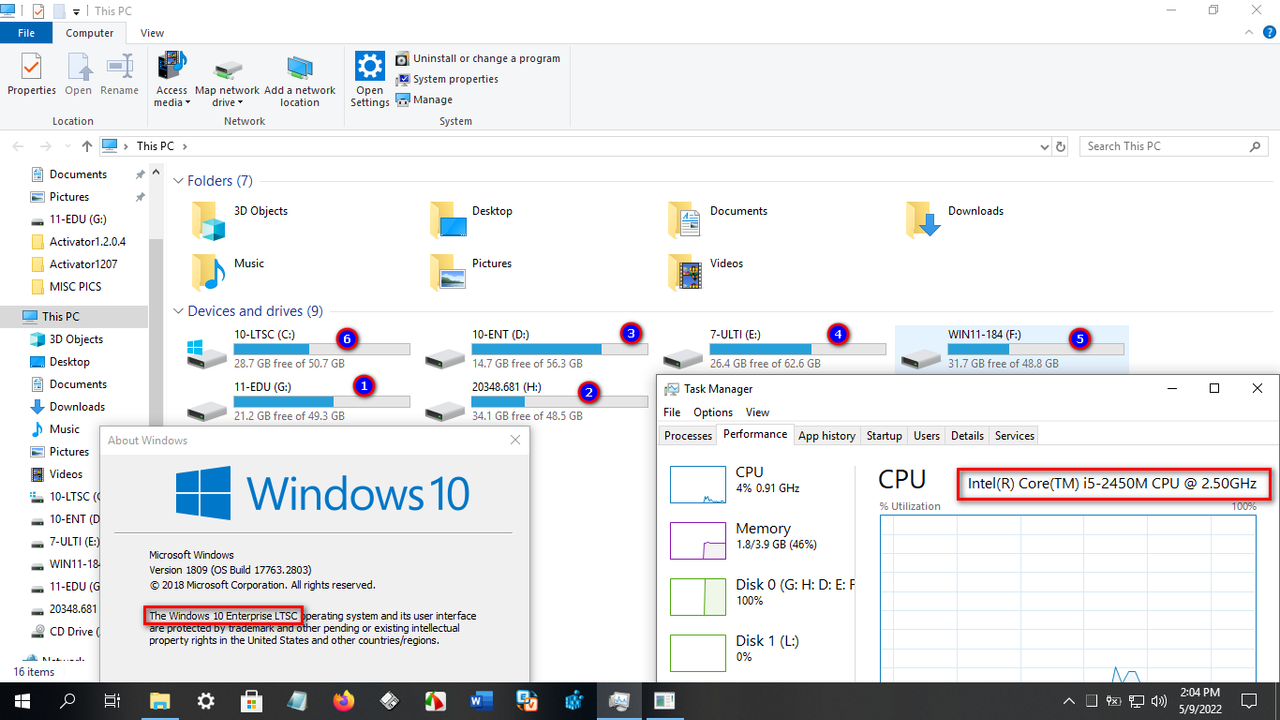The image size is (1280, 720).
Task: Switch to Services tab in Task Manager
Action: pyautogui.click(x=1014, y=436)
